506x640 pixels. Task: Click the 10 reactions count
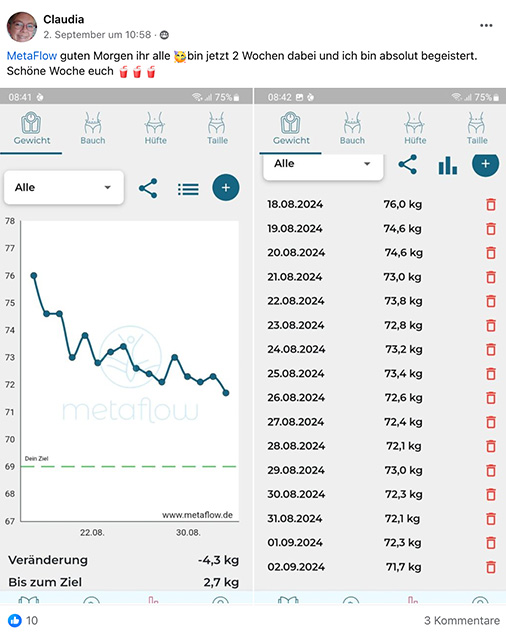point(32,620)
